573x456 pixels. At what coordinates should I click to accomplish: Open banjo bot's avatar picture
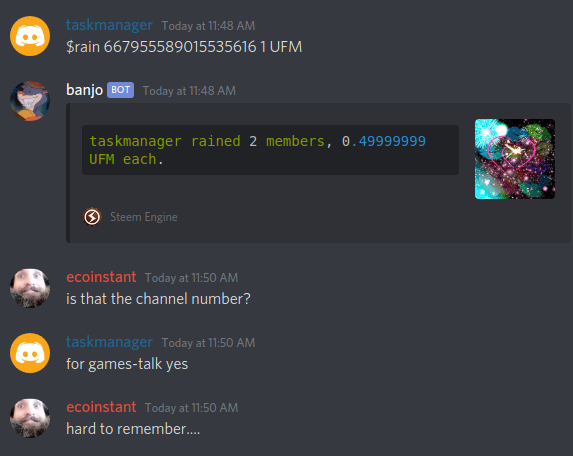point(30,101)
